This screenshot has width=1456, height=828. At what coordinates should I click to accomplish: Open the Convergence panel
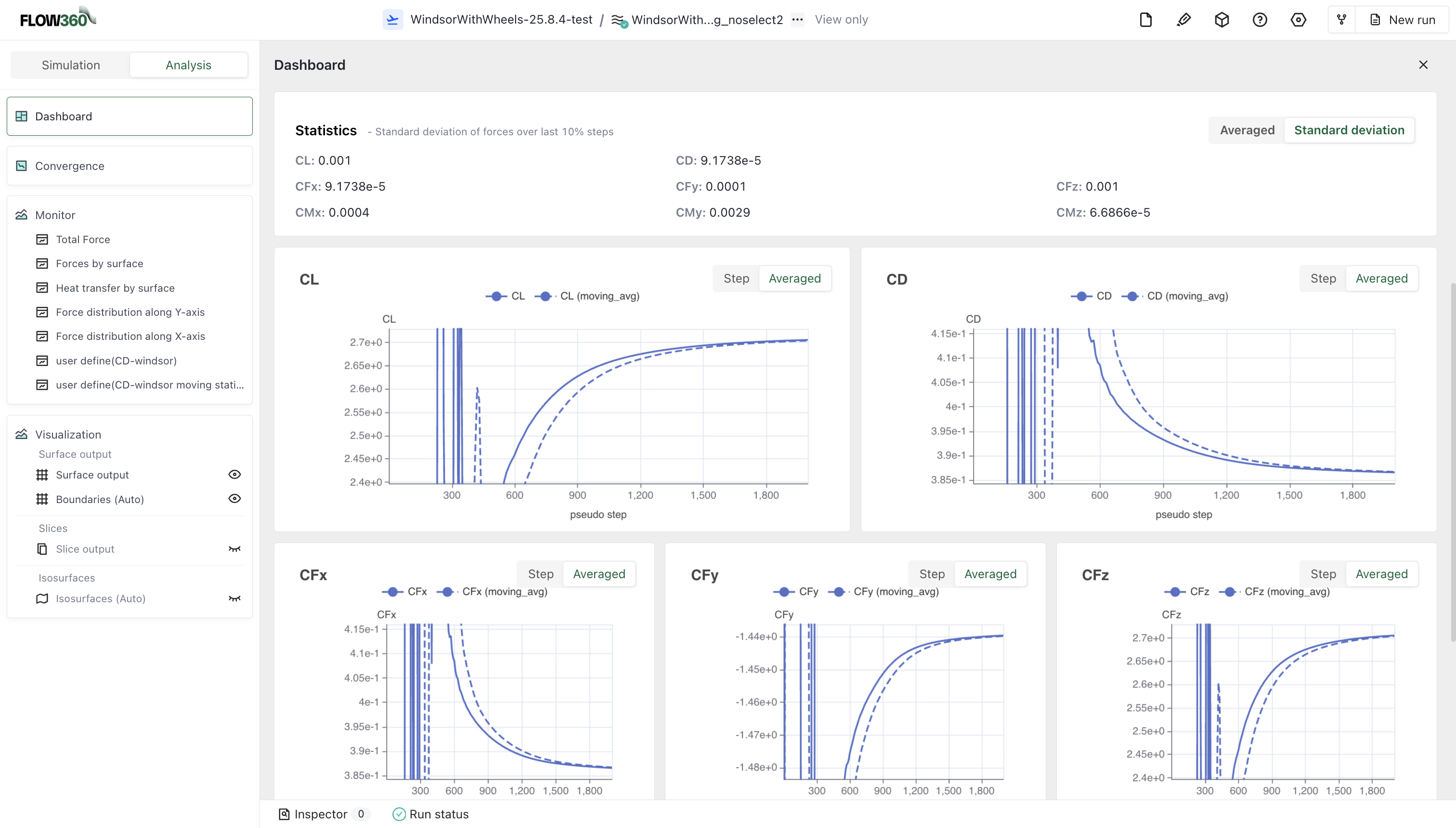[x=69, y=166]
